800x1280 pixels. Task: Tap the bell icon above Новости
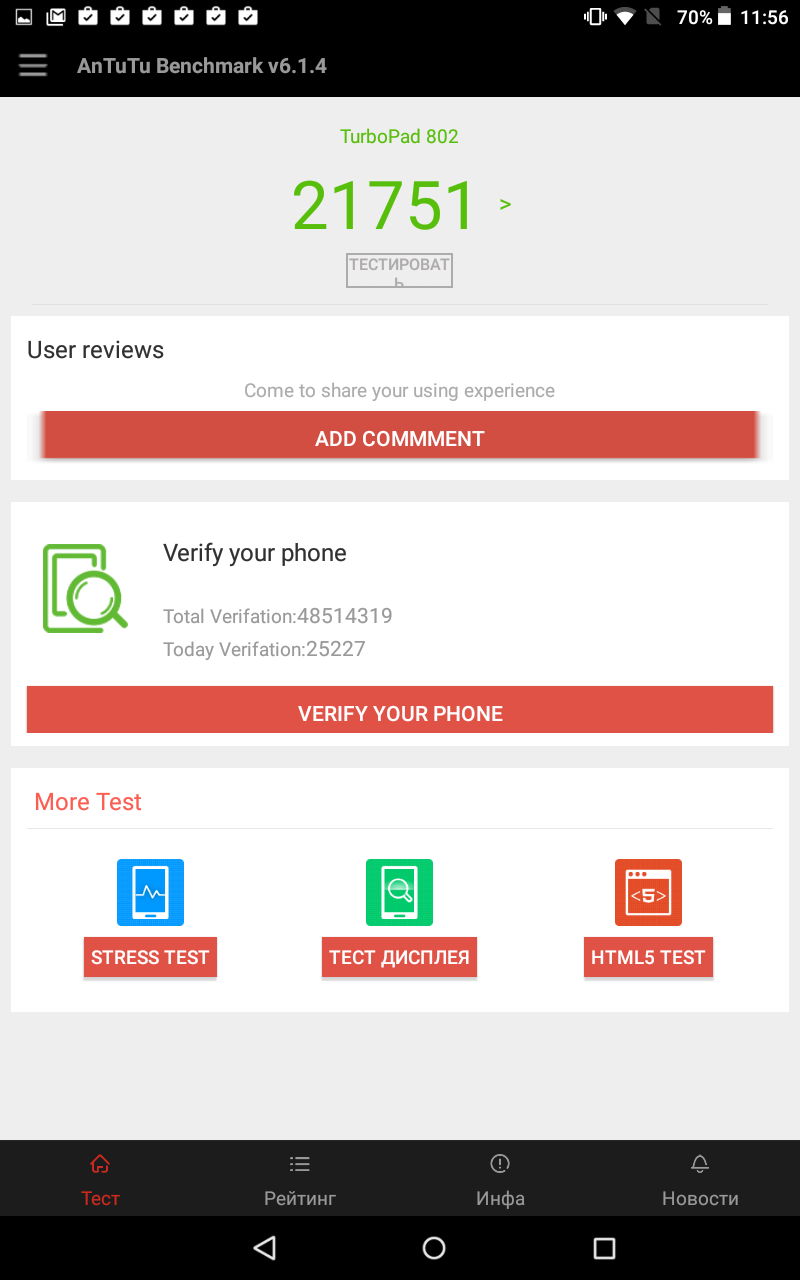(700, 1164)
